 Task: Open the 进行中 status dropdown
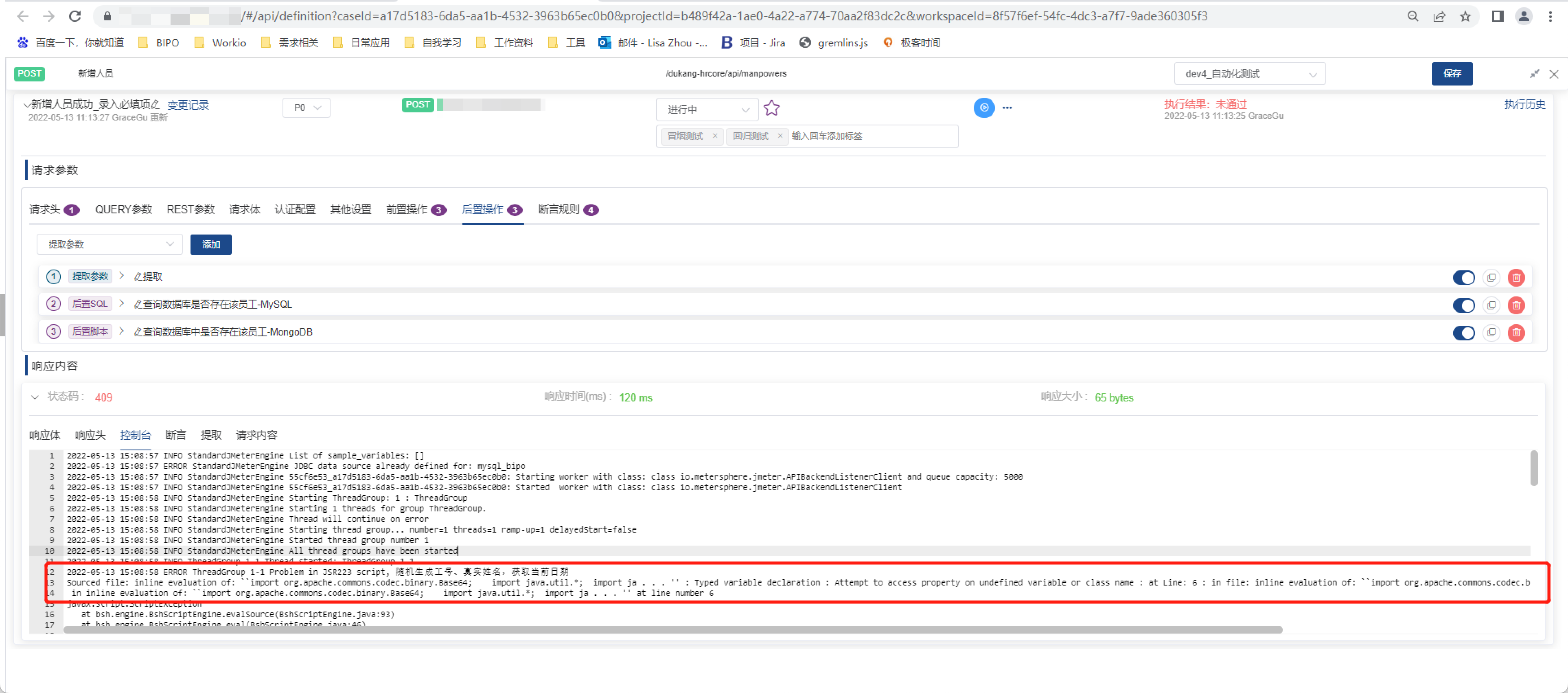point(707,110)
